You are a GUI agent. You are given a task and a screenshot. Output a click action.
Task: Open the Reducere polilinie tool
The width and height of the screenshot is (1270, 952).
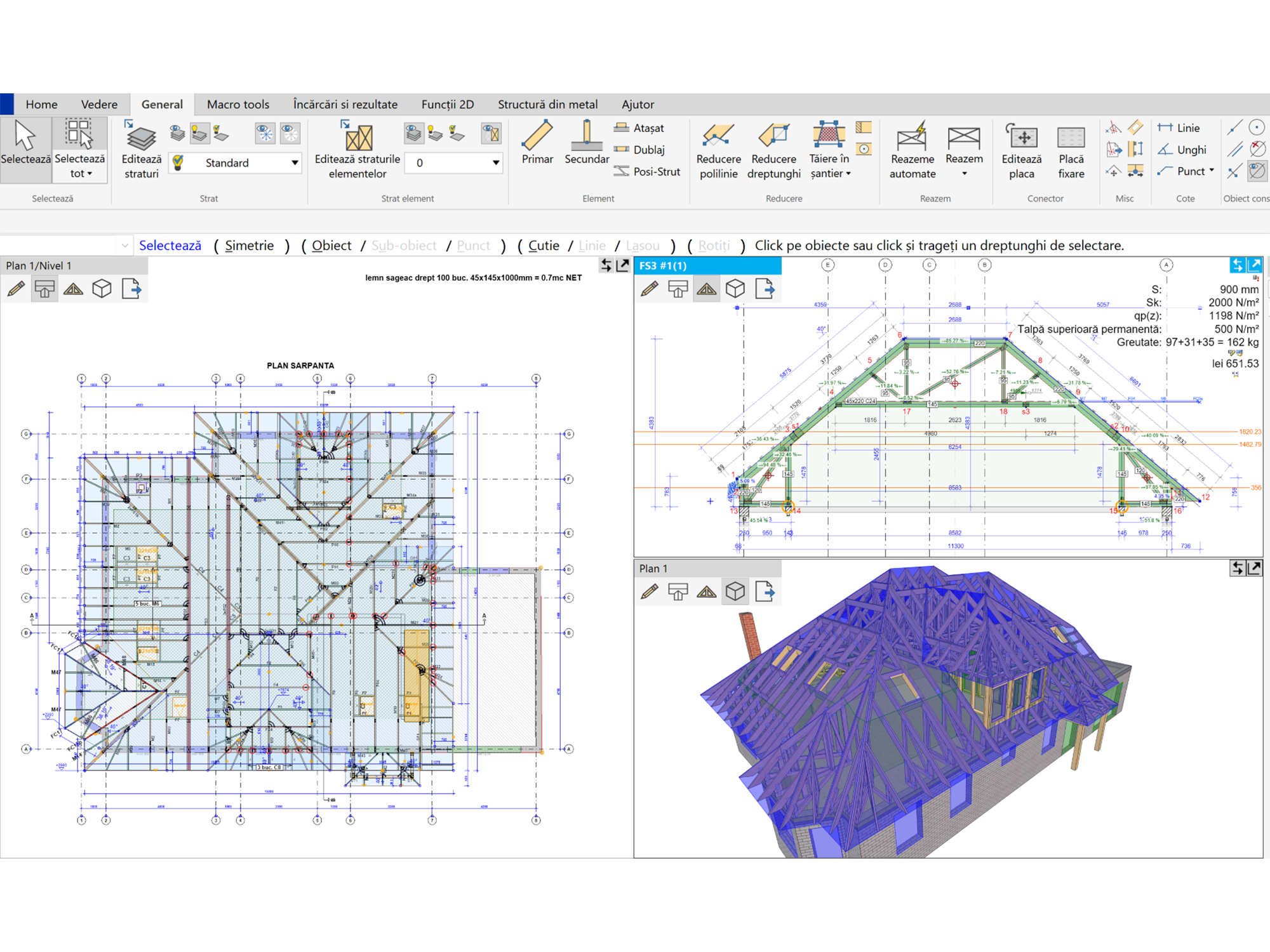tap(718, 136)
